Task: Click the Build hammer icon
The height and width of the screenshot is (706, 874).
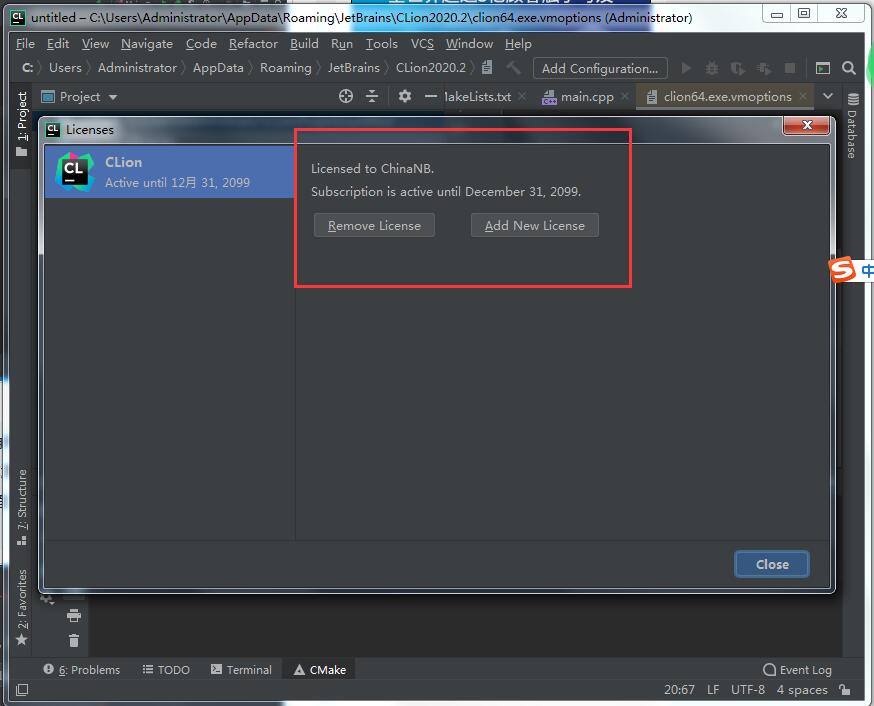Action: tap(513, 68)
